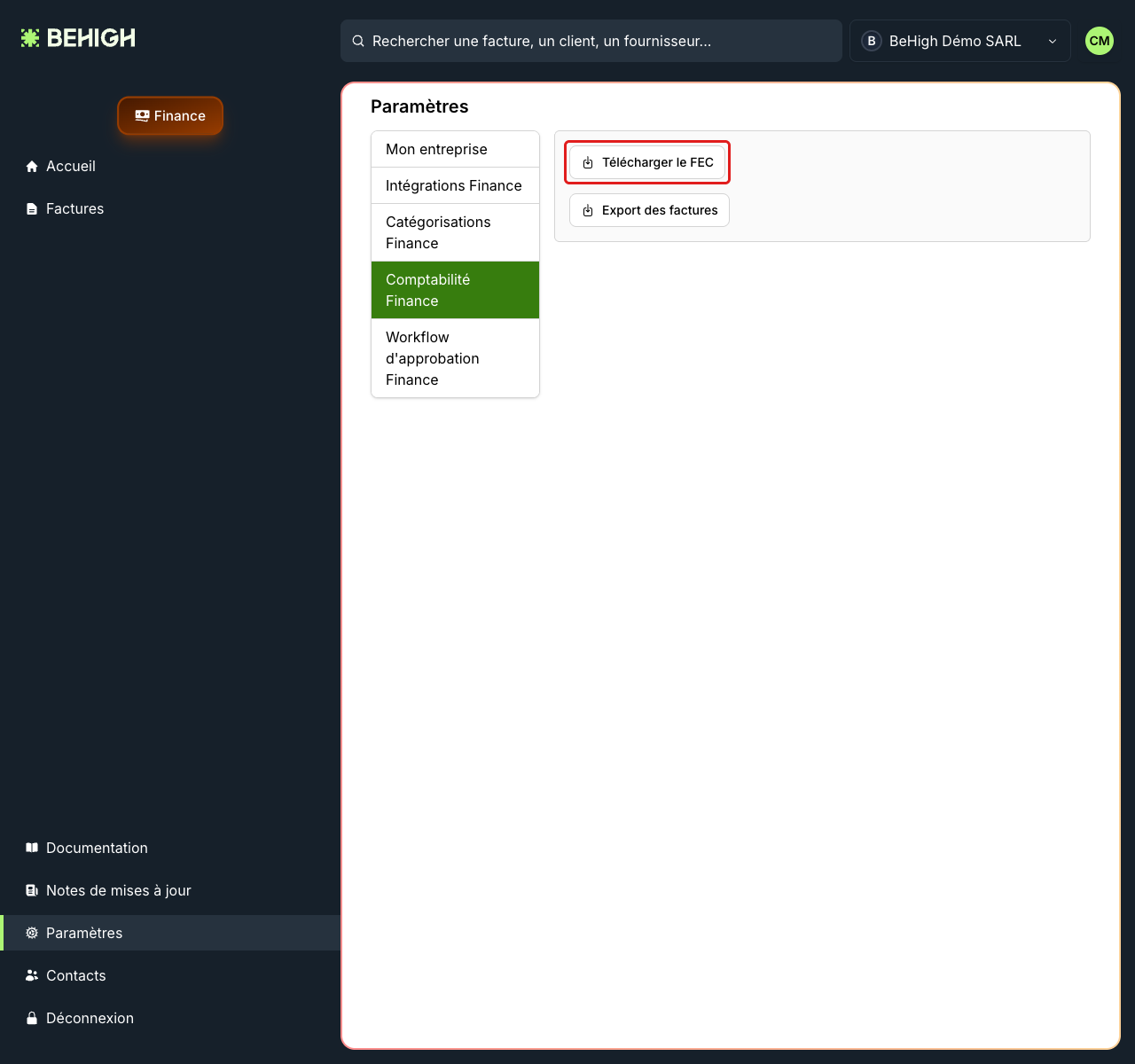
Task: Go to Accueil in the sidebar
Action: coord(170,167)
